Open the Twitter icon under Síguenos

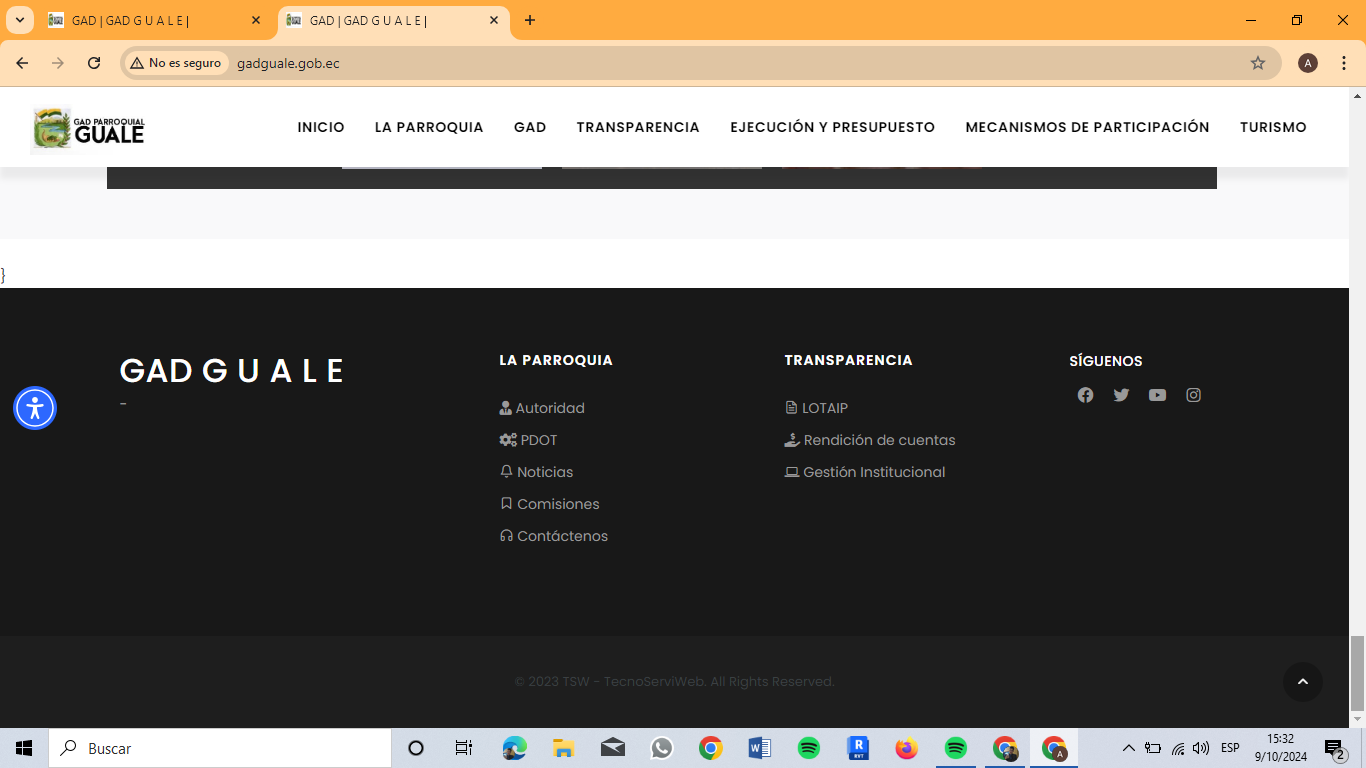(1121, 395)
